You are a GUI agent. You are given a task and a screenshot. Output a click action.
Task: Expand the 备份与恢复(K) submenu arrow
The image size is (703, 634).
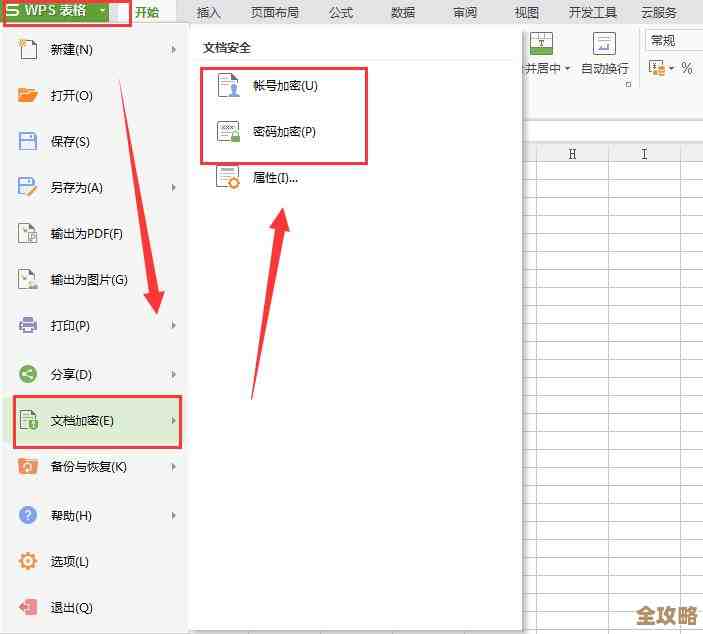(x=174, y=467)
